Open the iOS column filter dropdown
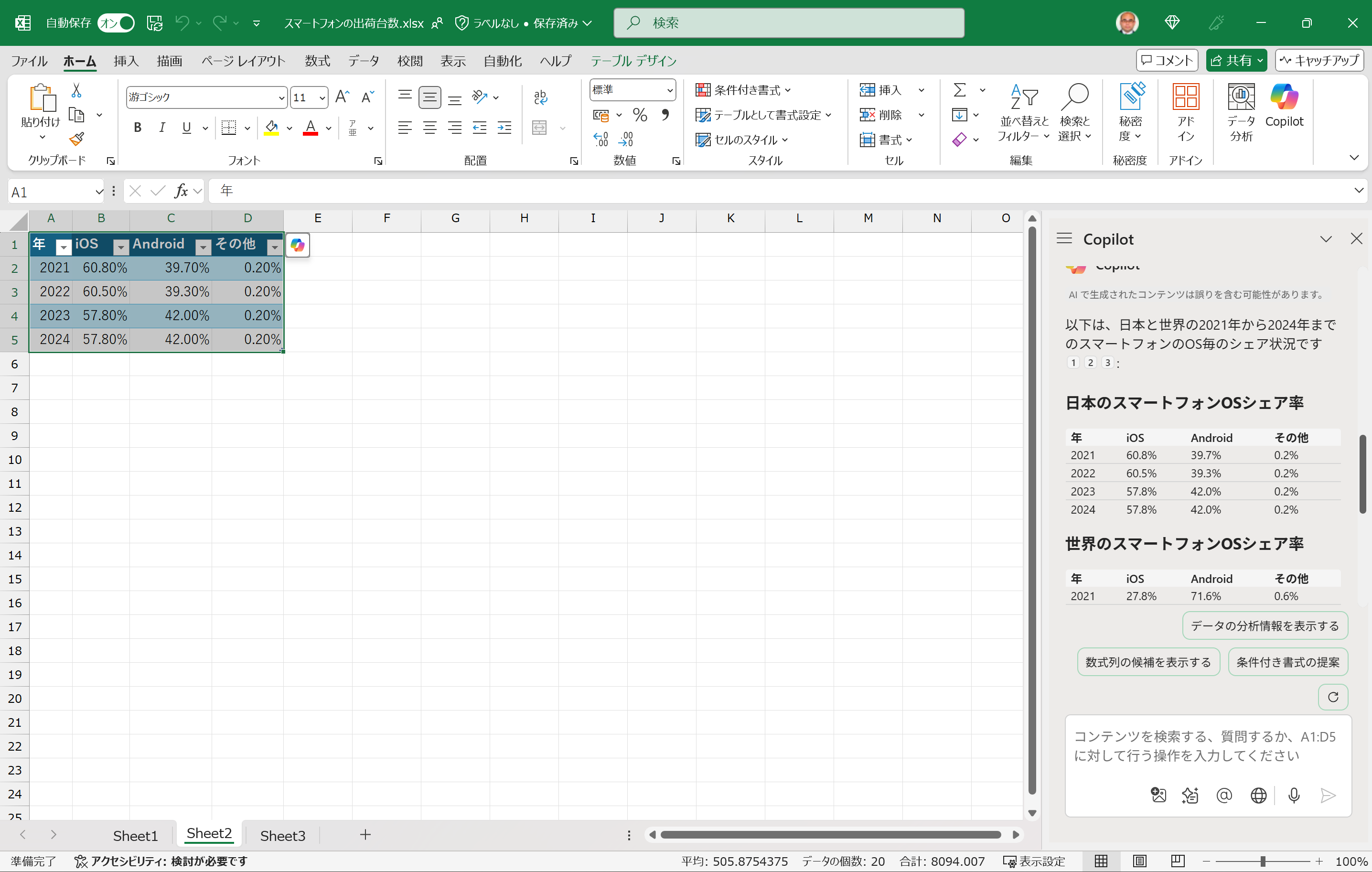This screenshot has width=1372, height=872. [120, 246]
